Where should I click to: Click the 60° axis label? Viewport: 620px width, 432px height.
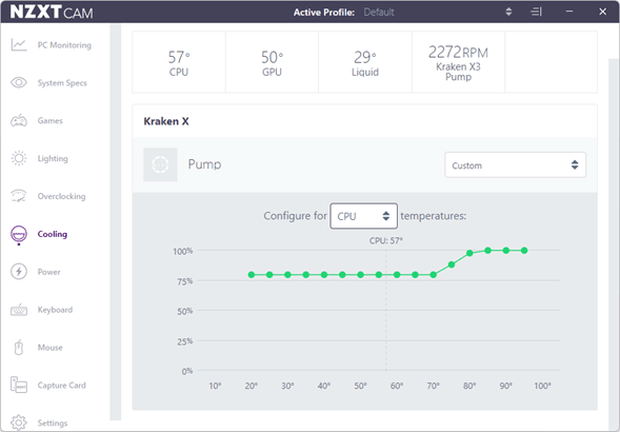click(x=397, y=386)
